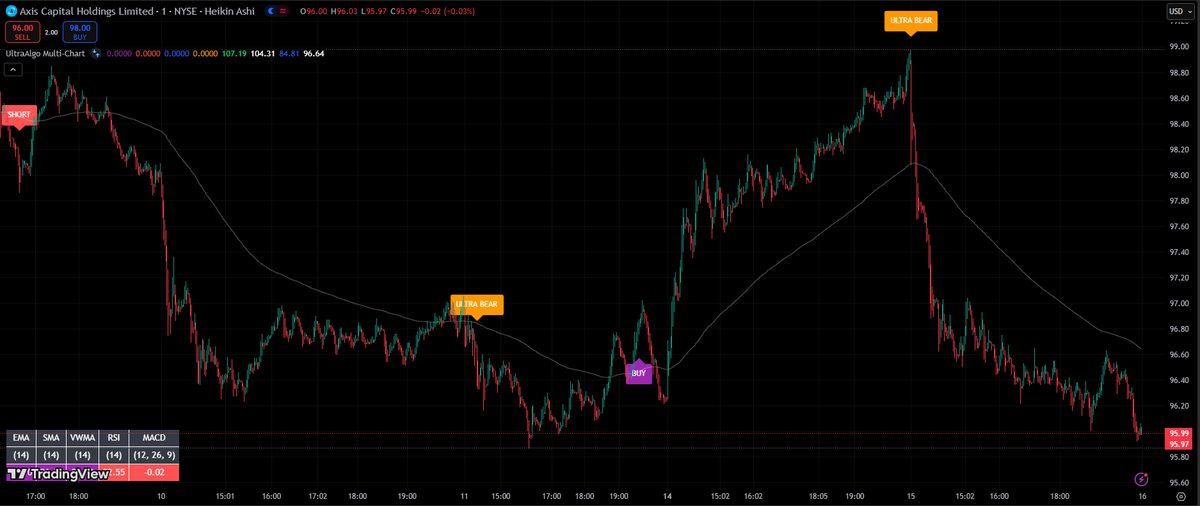Click the 18:05 time axis label
1200x506 pixels.
click(x=818, y=495)
